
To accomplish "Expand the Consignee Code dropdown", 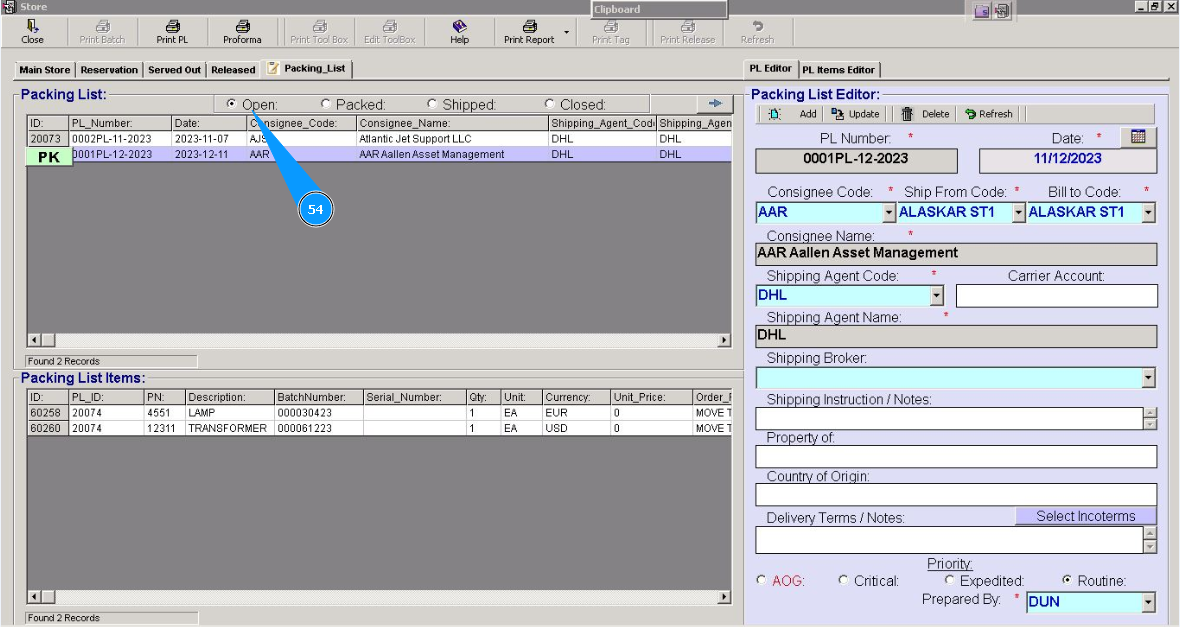I will 888,213.
